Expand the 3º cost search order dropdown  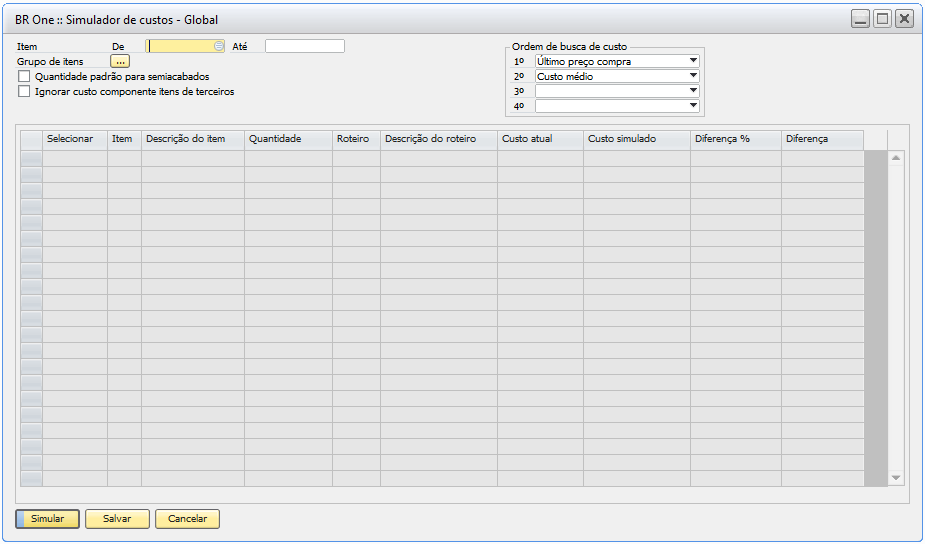(x=693, y=91)
